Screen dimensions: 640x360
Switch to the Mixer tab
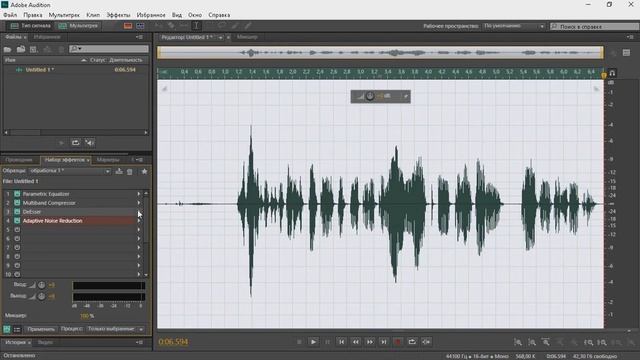[x=247, y=37]
